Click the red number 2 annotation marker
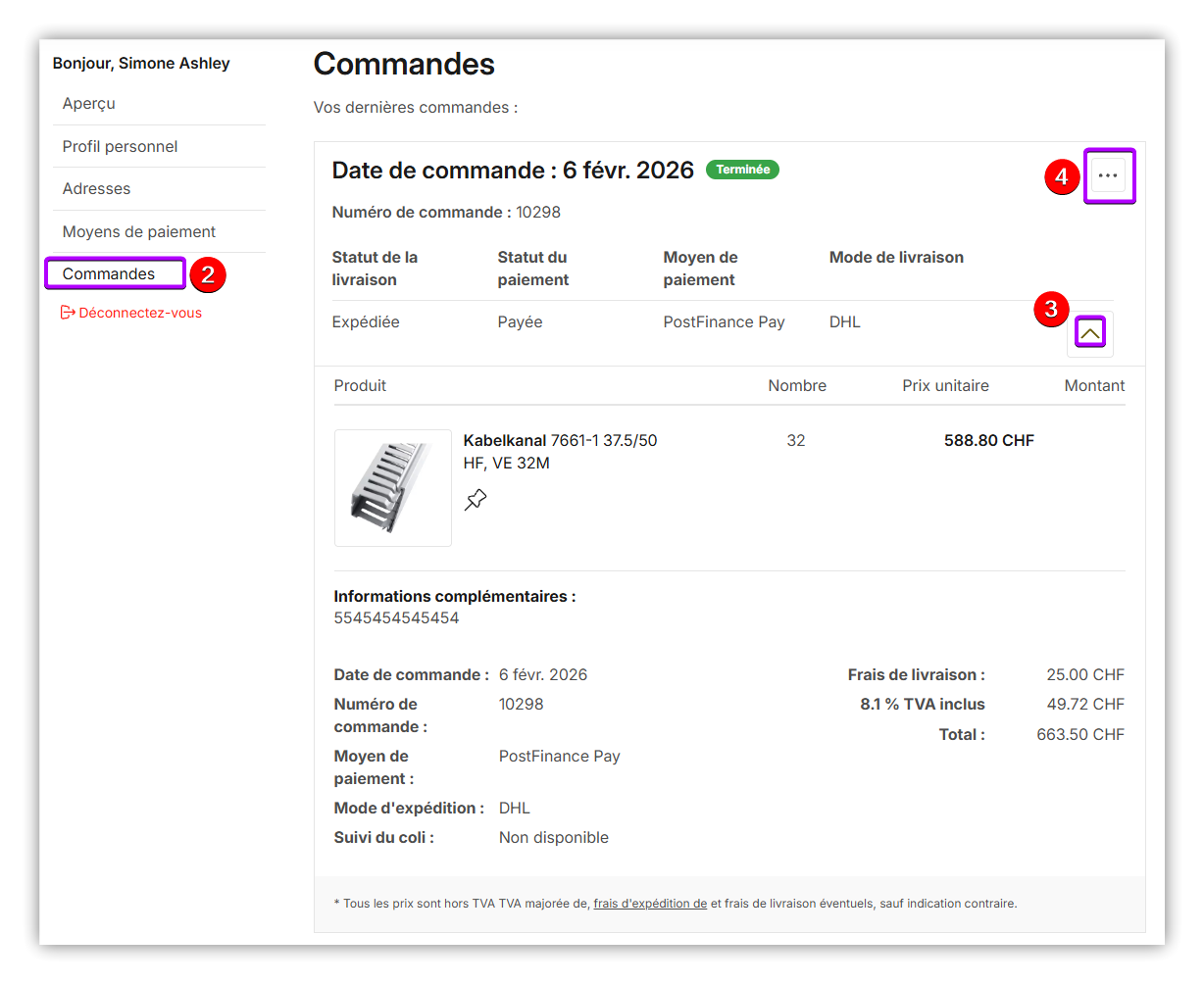This screenshot has height=984, width=1204. click(208, 274)
